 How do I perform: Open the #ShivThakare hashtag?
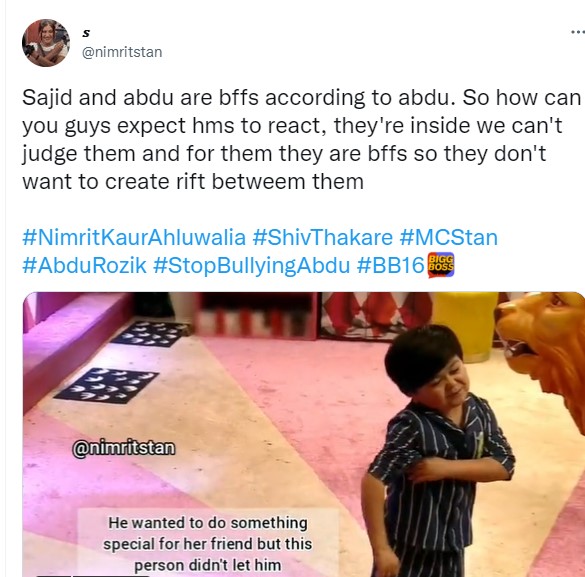click(323, 238)
